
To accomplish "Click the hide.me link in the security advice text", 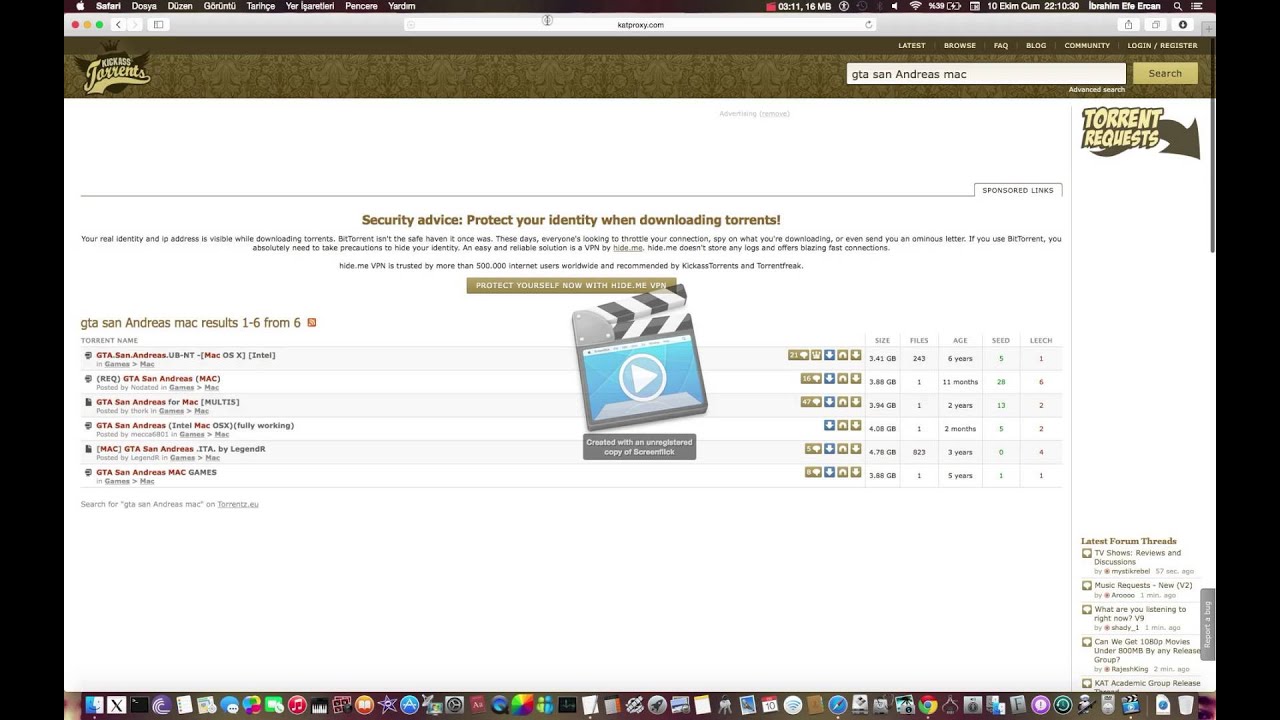I will point(628,248).
